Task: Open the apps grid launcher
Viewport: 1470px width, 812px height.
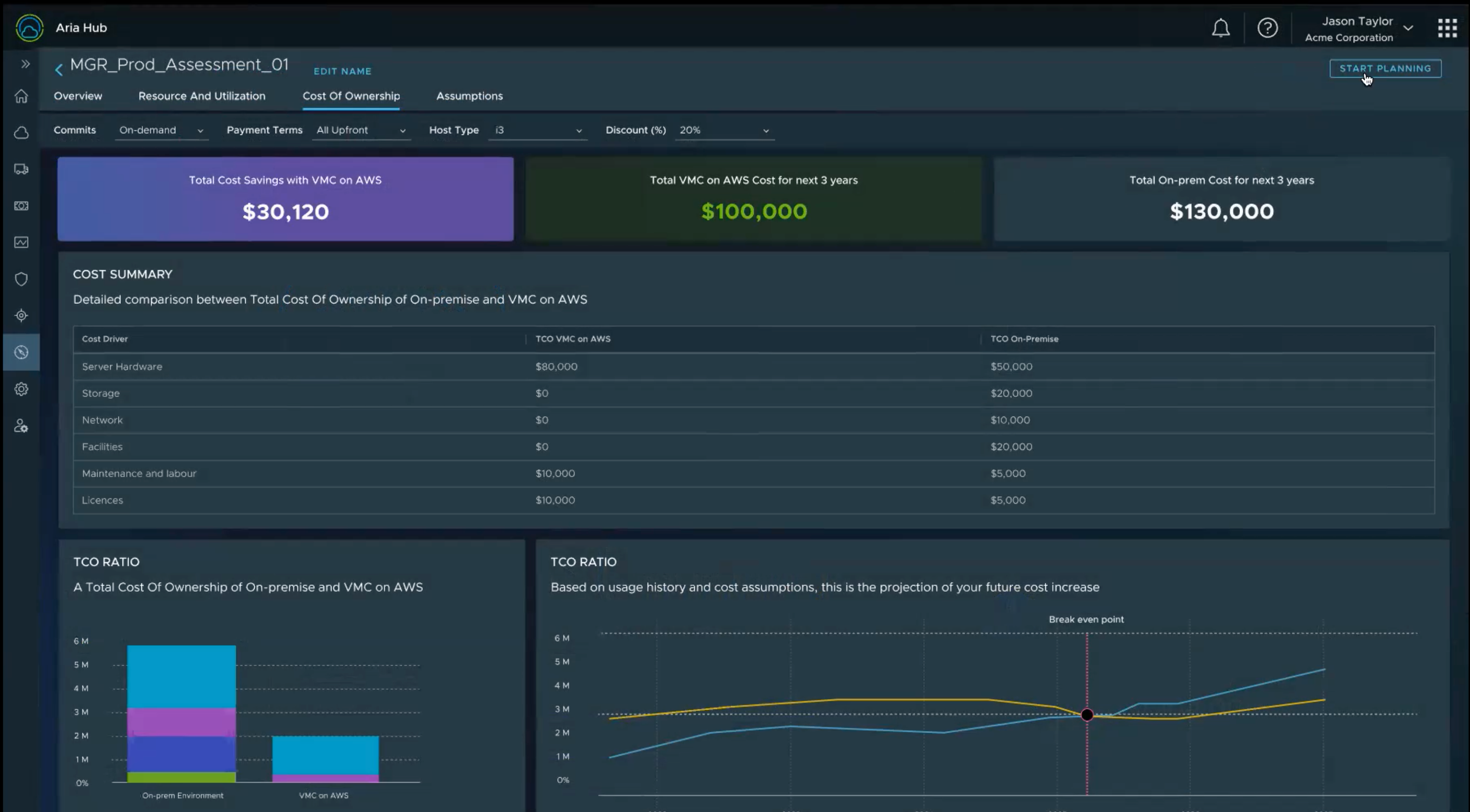Action: [1447, 28]
